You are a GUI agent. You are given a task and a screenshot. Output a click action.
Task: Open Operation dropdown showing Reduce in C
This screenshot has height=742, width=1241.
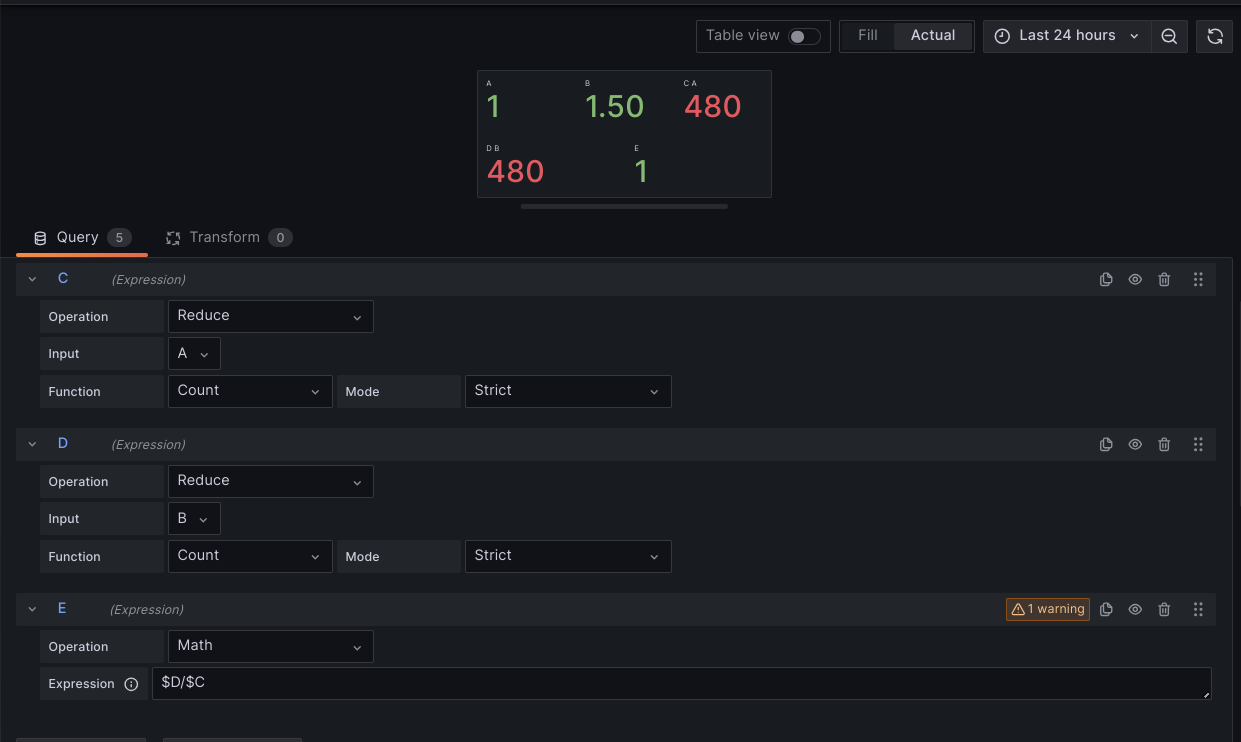[271, 316]
